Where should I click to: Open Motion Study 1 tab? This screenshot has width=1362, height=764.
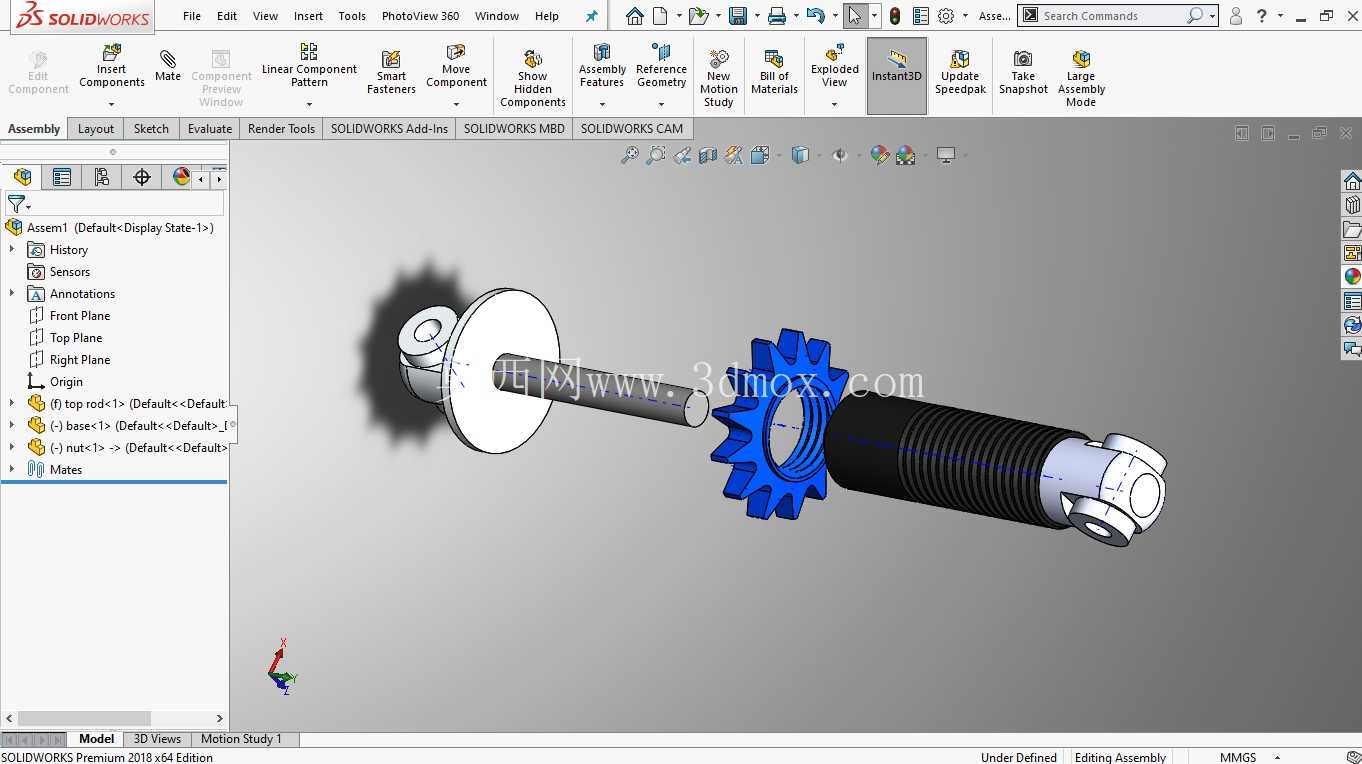coord(241,739)
